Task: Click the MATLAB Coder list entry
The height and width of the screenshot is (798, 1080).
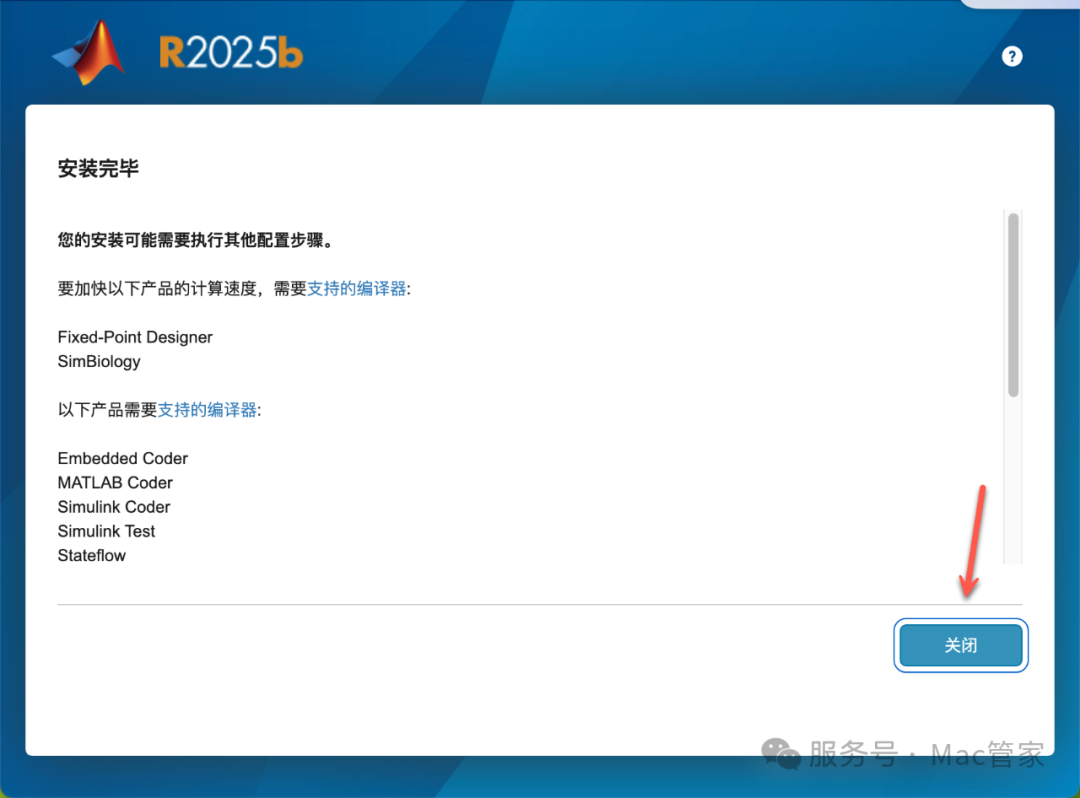Action: point(114,482)
